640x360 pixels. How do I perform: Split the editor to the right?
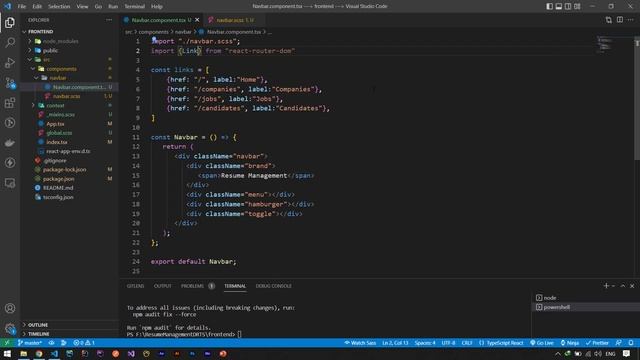(x=620, y=20)
